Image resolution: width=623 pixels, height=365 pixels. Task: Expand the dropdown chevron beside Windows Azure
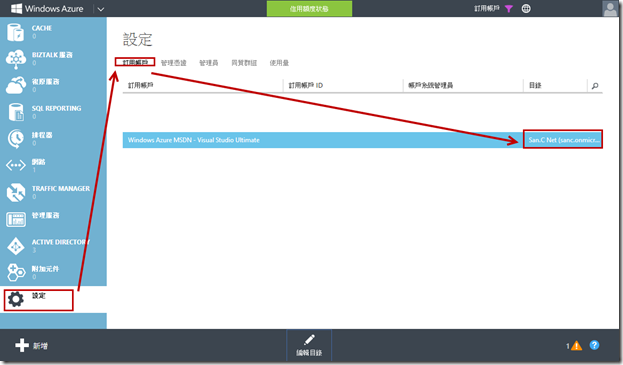pyautogui.click(x=101, y=9)
